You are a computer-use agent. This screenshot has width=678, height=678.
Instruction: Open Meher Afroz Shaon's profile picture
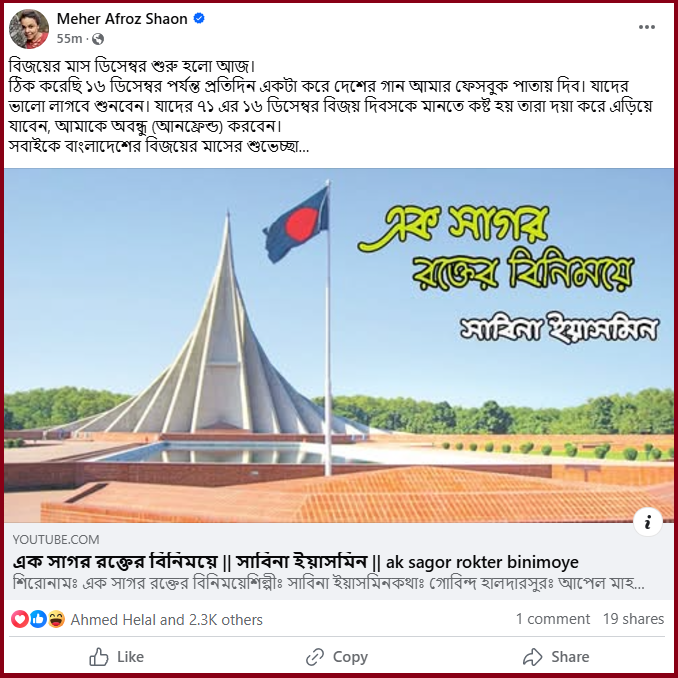tap(29, 29)
